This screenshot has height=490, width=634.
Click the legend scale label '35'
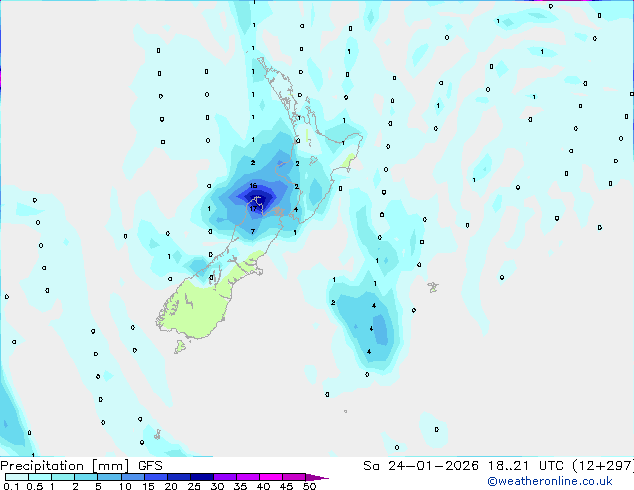[x=240, y=486]
